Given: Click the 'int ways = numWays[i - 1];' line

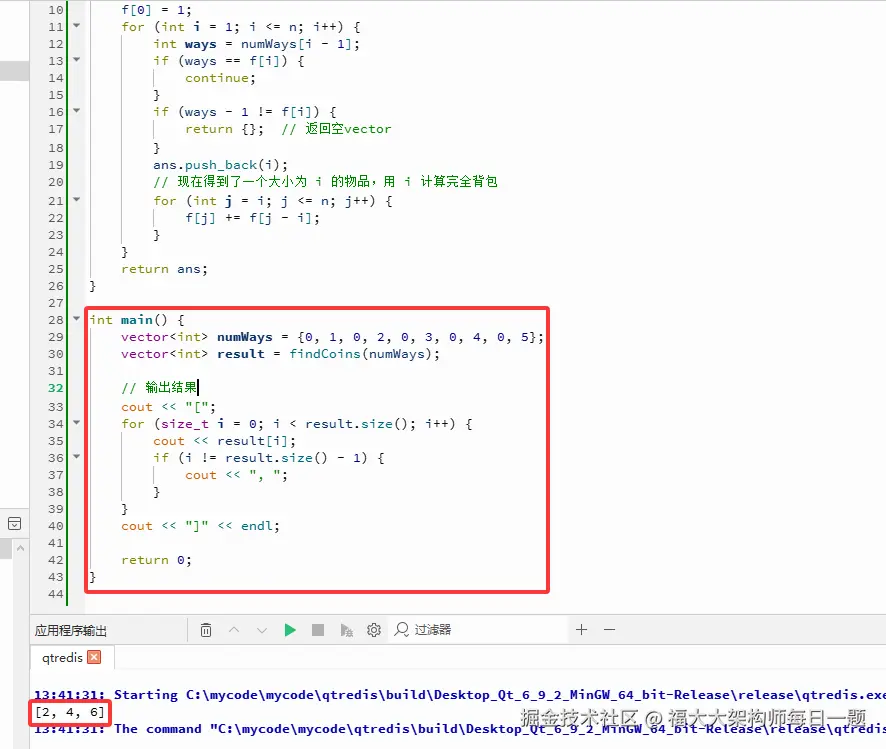Looking at the screenshot, I should 257,44.
